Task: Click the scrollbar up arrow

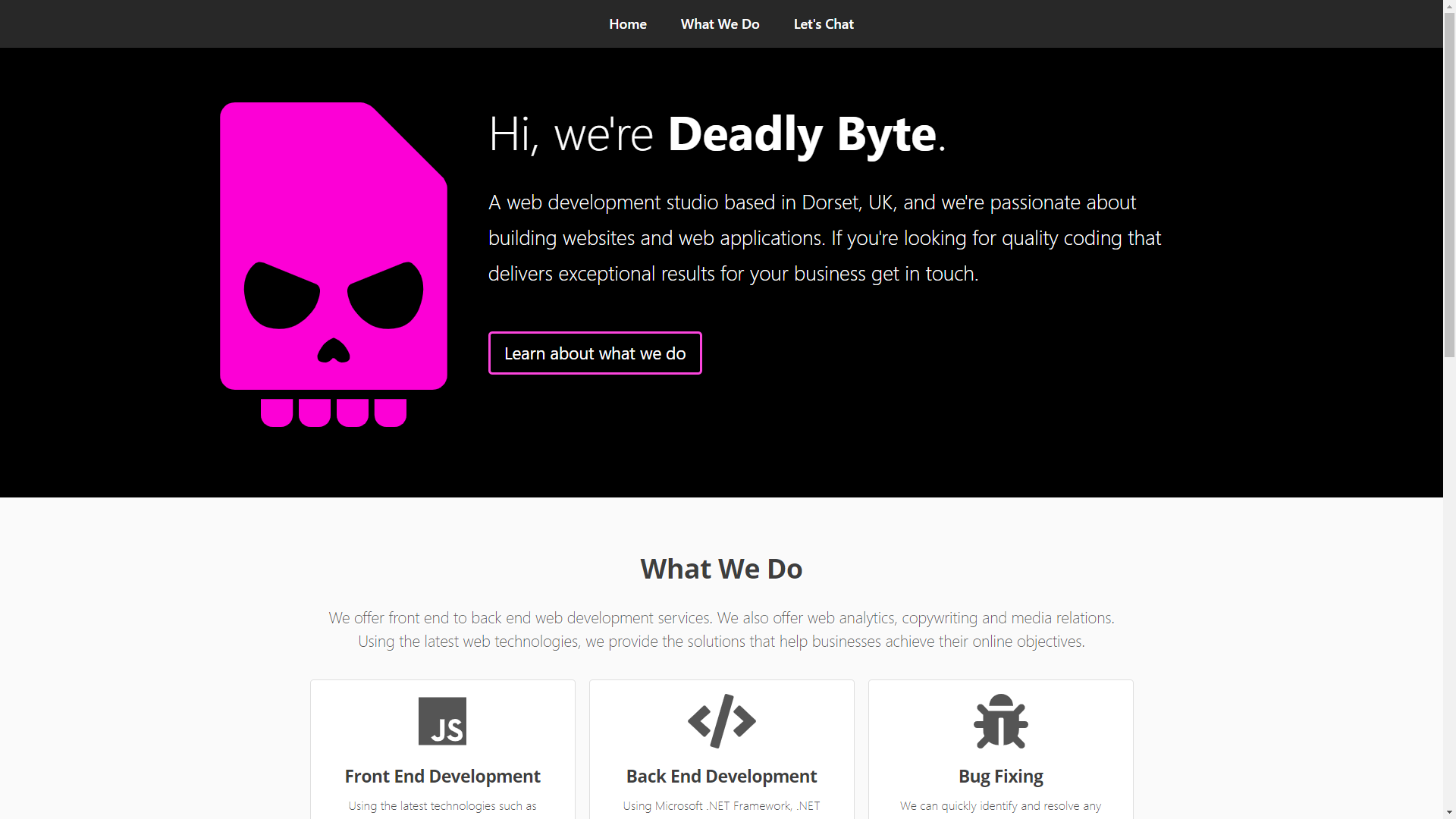Action: (1449, 6)
